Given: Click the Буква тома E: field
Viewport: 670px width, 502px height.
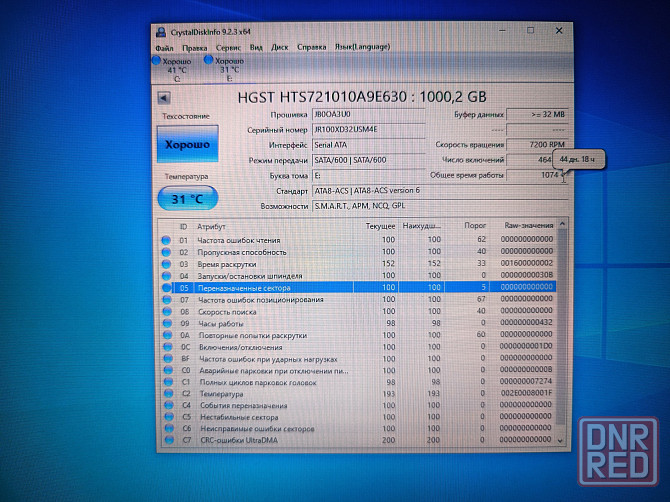Looking at the screenshot, I should pos(369,176).
